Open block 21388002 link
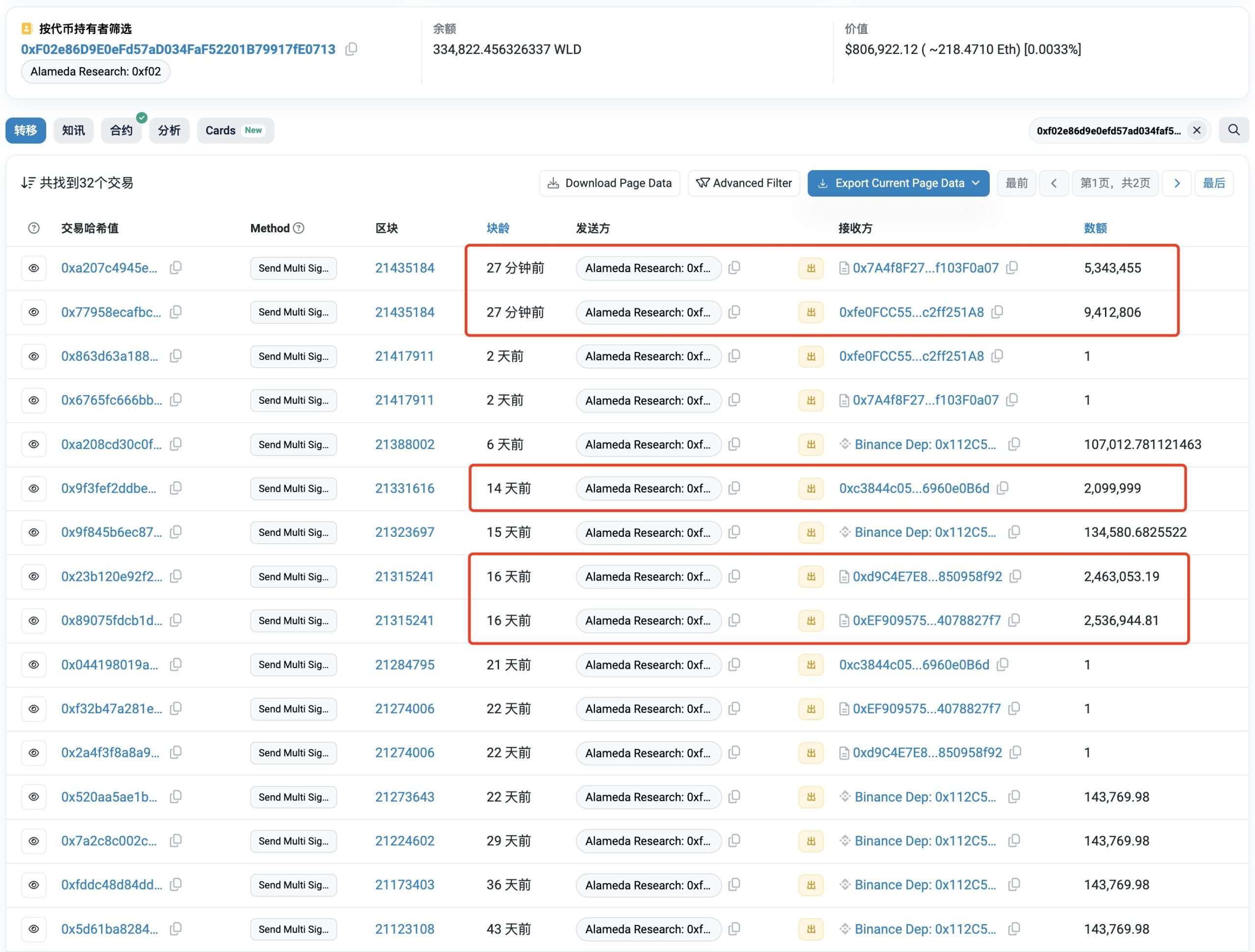The height and width of the screenshot is (952, 1255). pyautogui.click(x=404, y=444)
